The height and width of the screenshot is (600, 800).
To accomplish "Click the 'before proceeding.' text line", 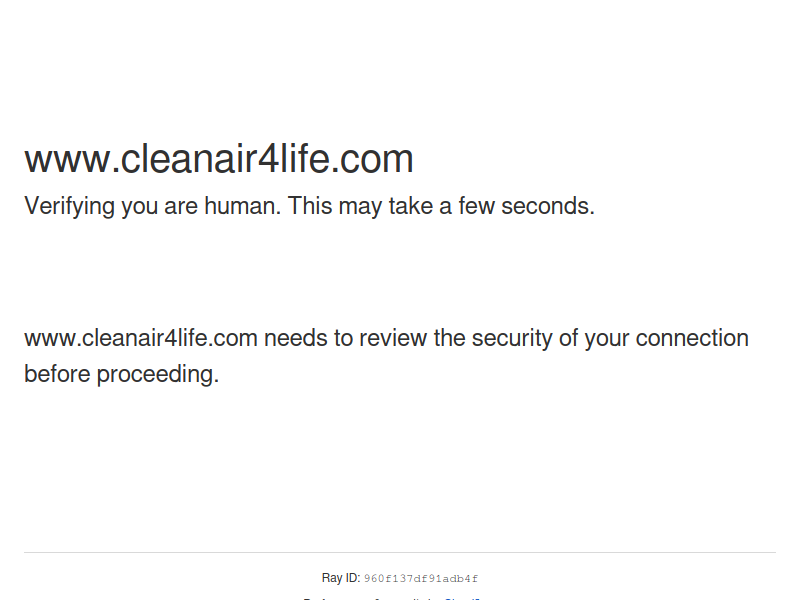I will pyautogui.click(x=121, y=374).
